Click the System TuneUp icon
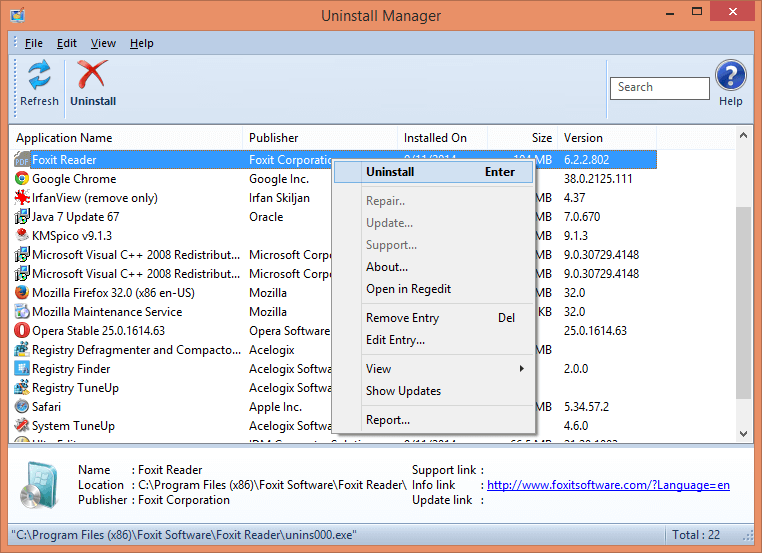The height and width of the screenshot is (553, 762). click(x=22, y=425)
